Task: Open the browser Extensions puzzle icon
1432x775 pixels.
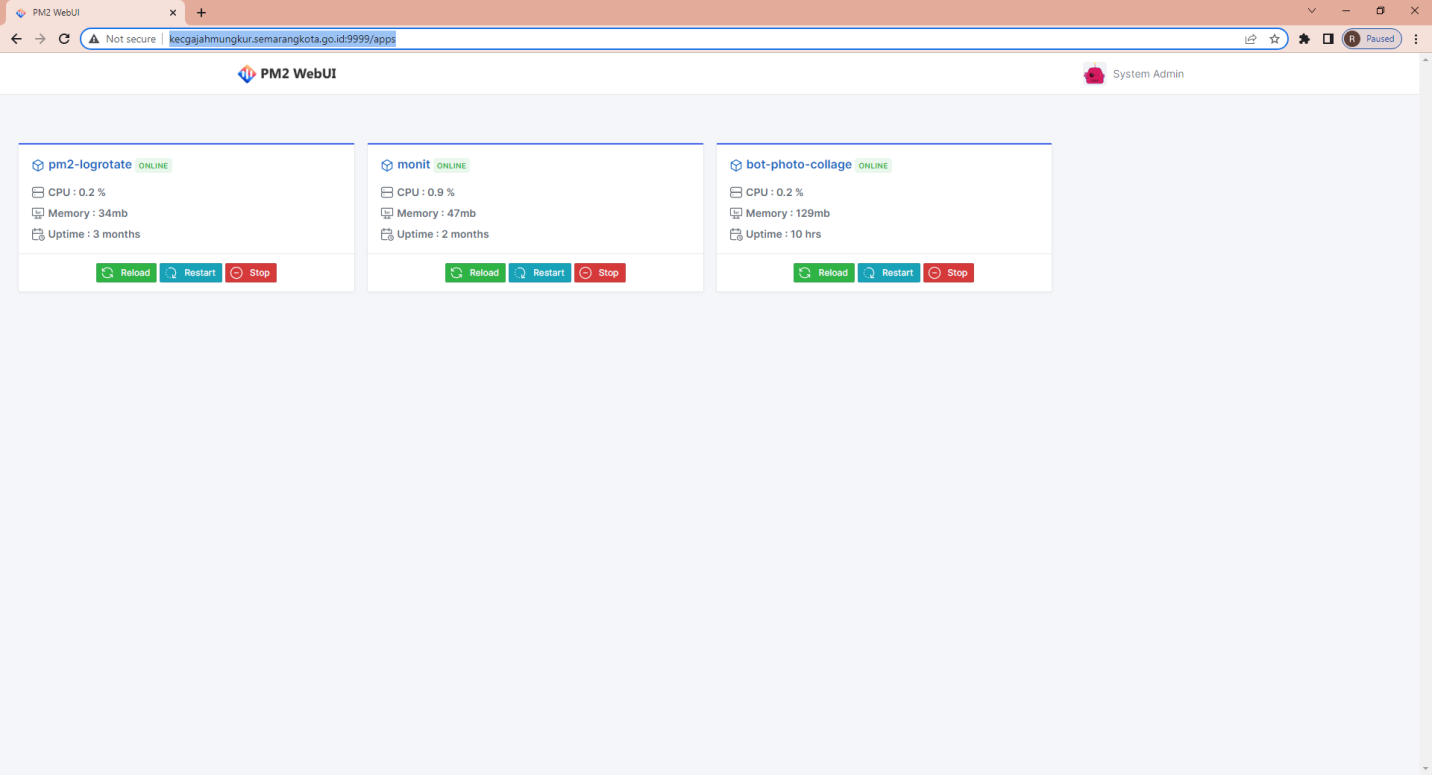Action: pos(1304,39)
